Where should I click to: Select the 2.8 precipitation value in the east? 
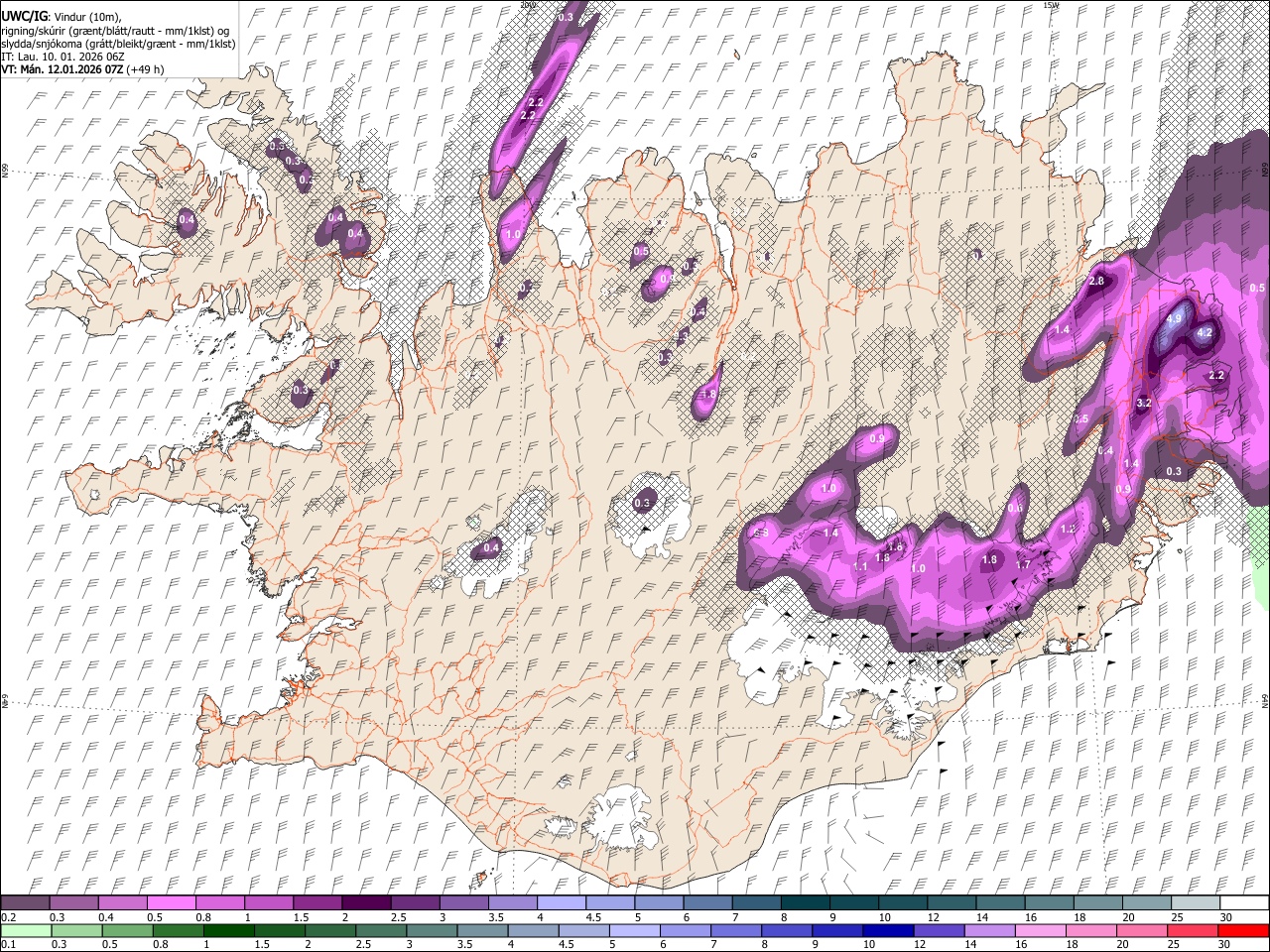(1096, 282)
